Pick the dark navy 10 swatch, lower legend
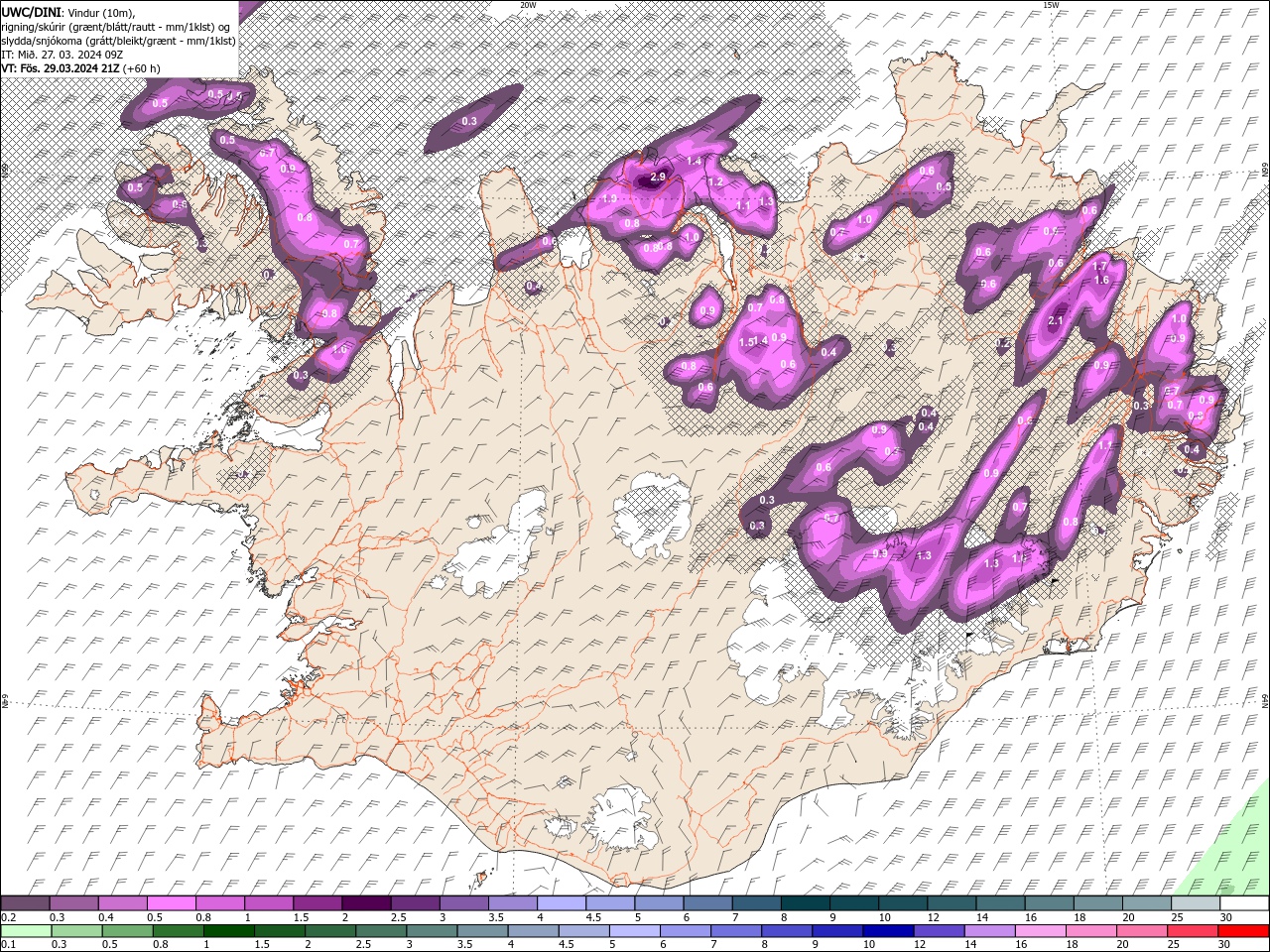The height and width of the screenshot is (952, 1270). [887, 930]
